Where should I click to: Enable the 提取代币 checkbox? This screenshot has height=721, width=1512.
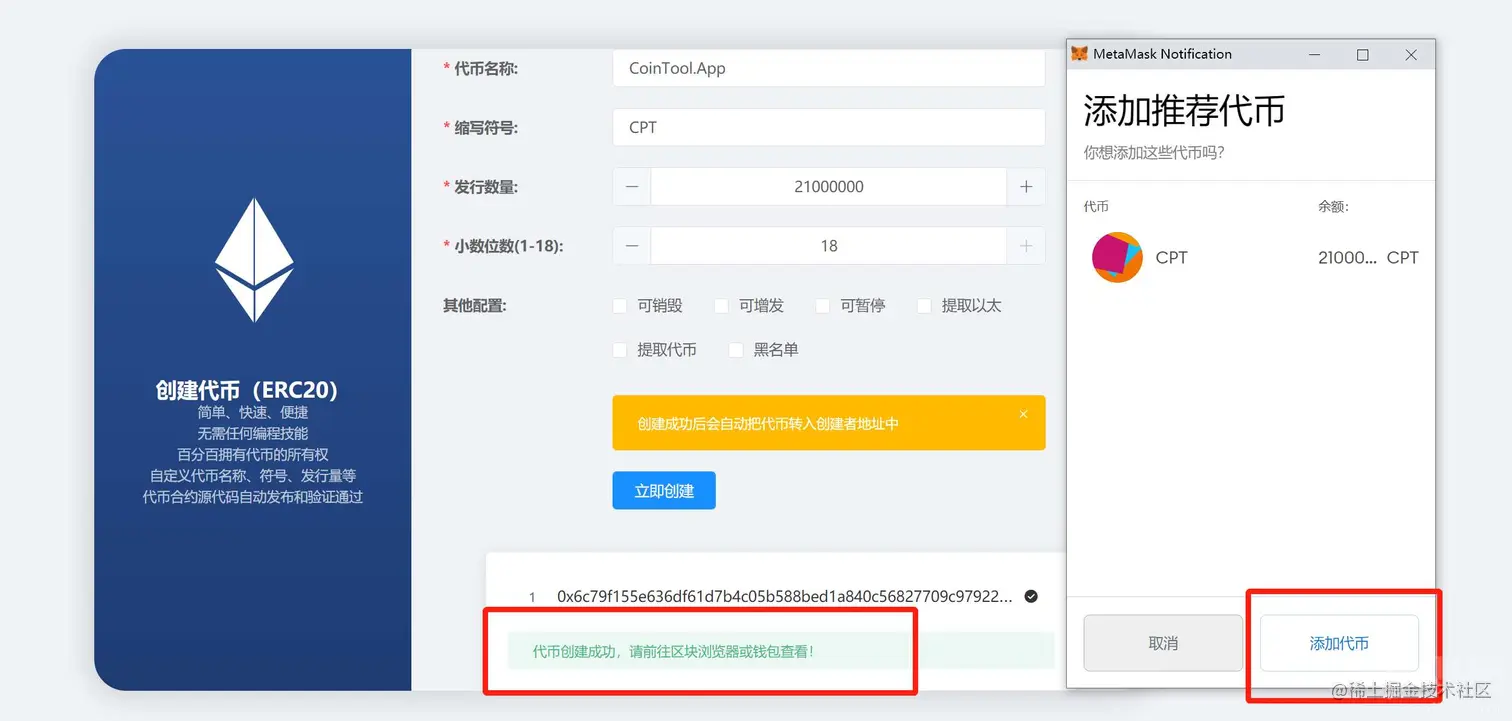point(620,350)
